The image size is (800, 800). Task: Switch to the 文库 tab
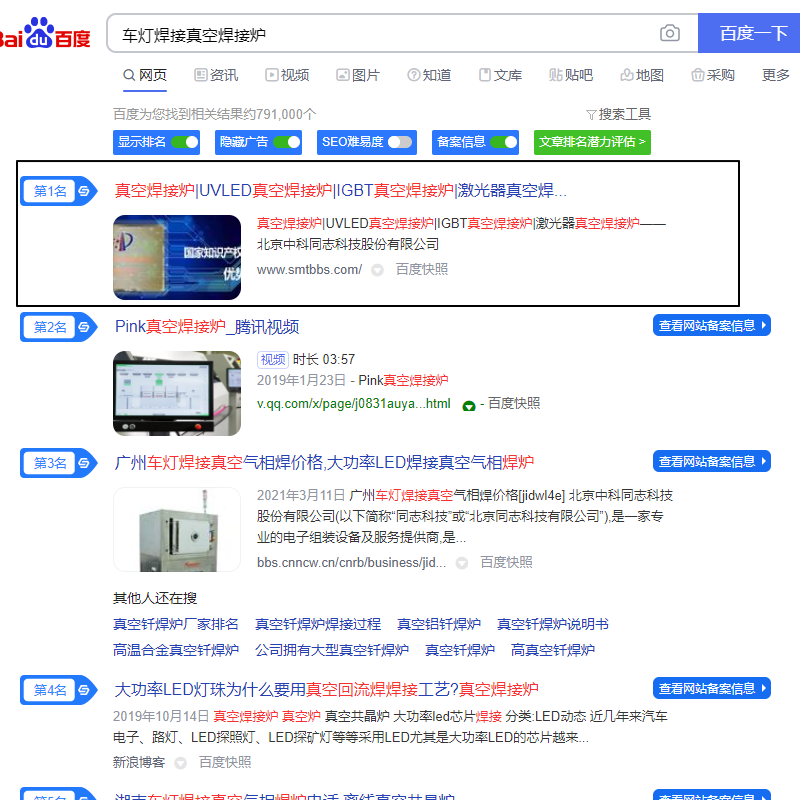[501, 76]
